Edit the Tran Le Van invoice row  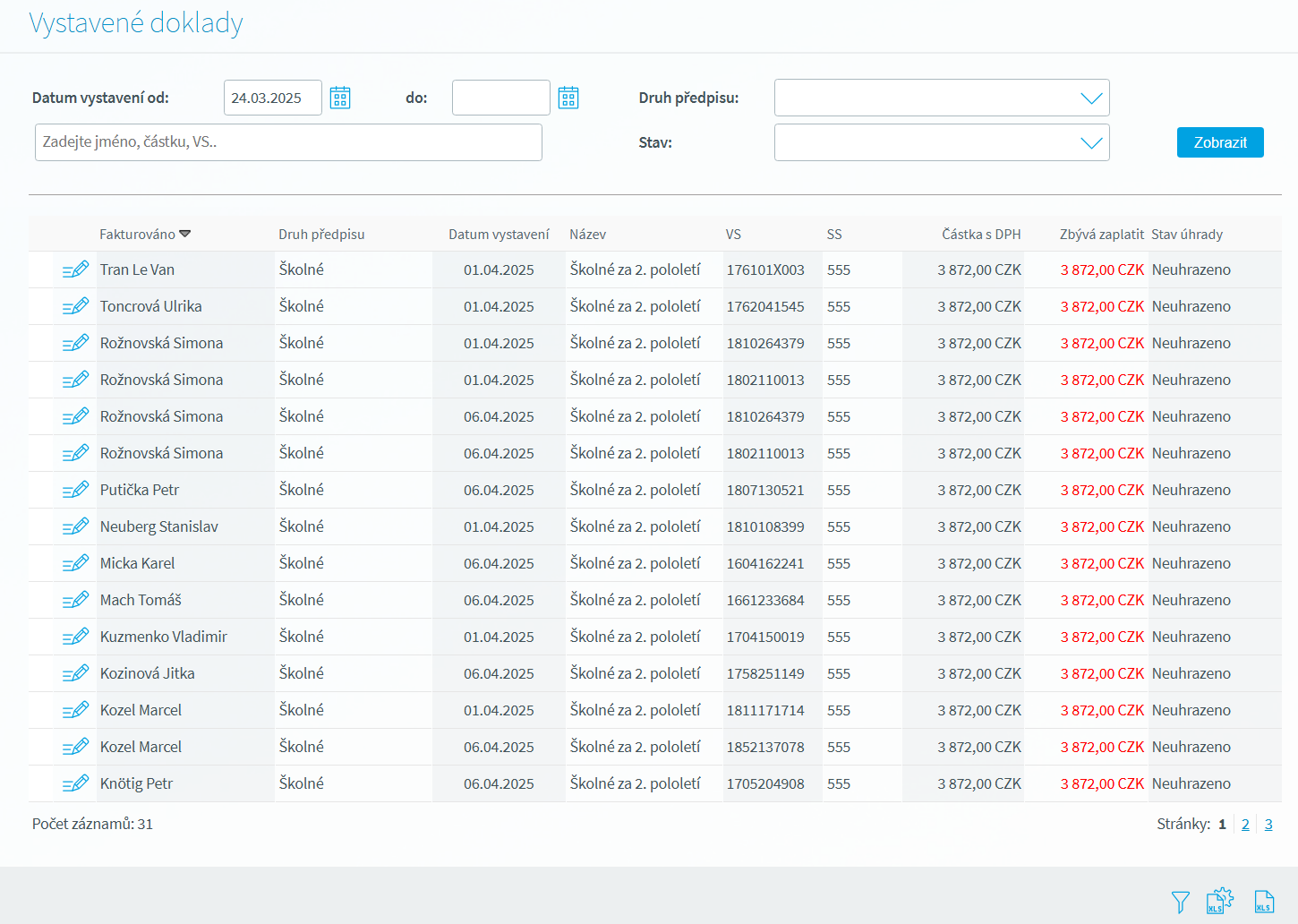click(75, 269)
